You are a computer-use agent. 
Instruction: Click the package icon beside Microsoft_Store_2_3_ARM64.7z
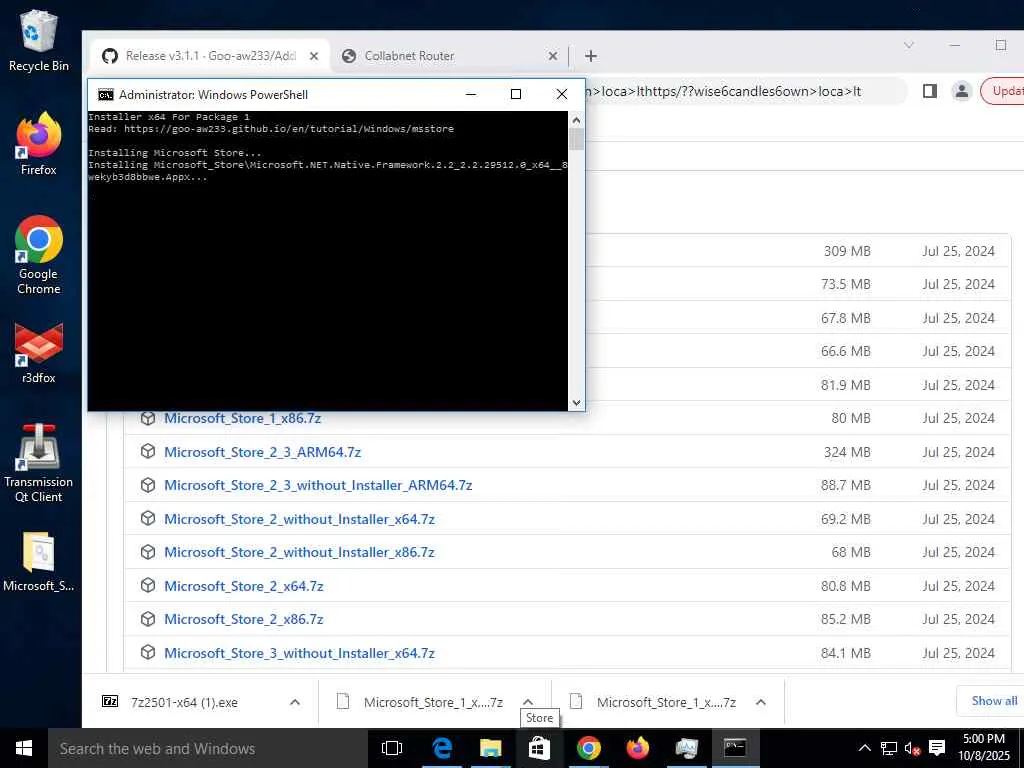pos(148,452)
